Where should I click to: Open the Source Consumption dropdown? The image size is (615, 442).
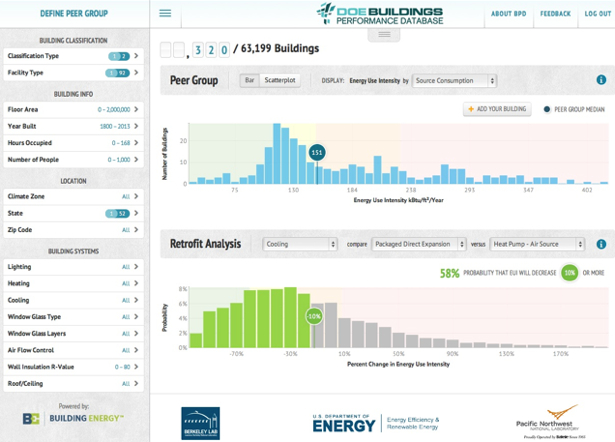coord(454,80)
